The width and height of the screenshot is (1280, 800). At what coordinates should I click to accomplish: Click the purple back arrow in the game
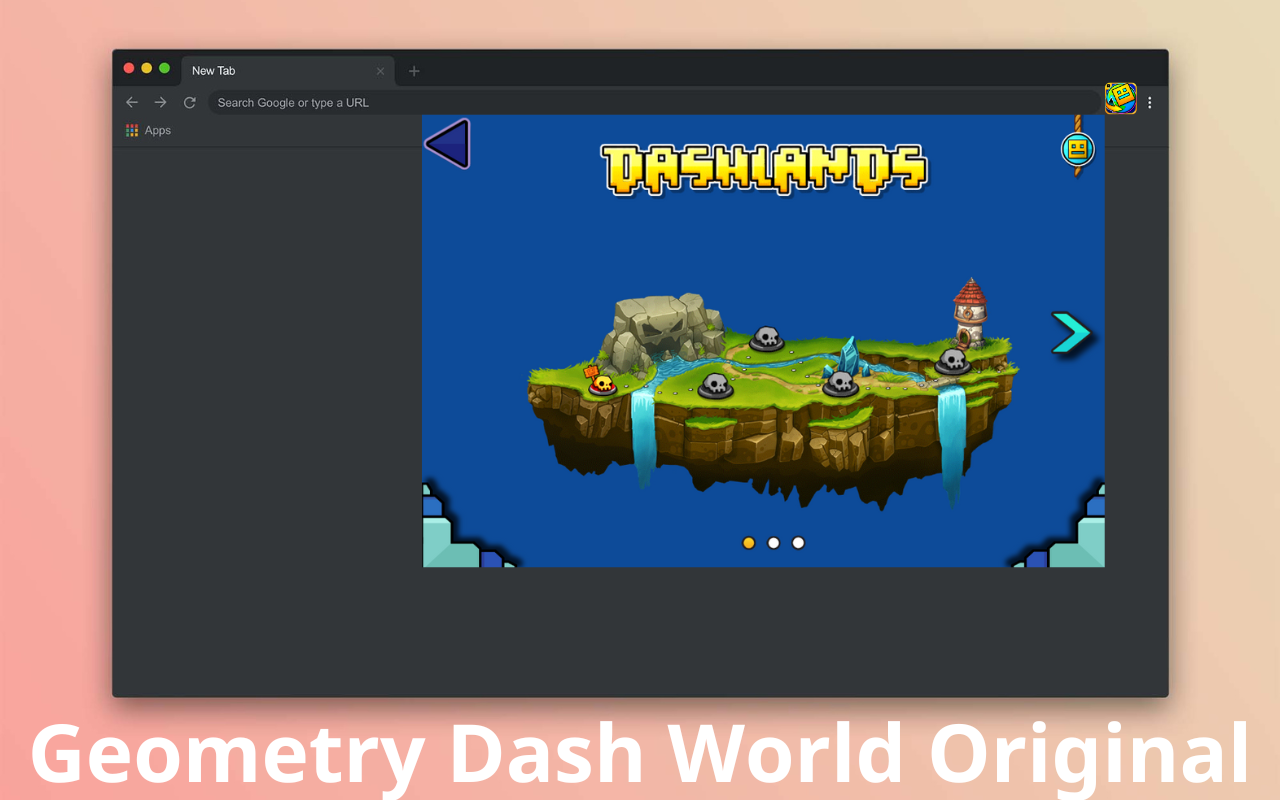[446, 143]
